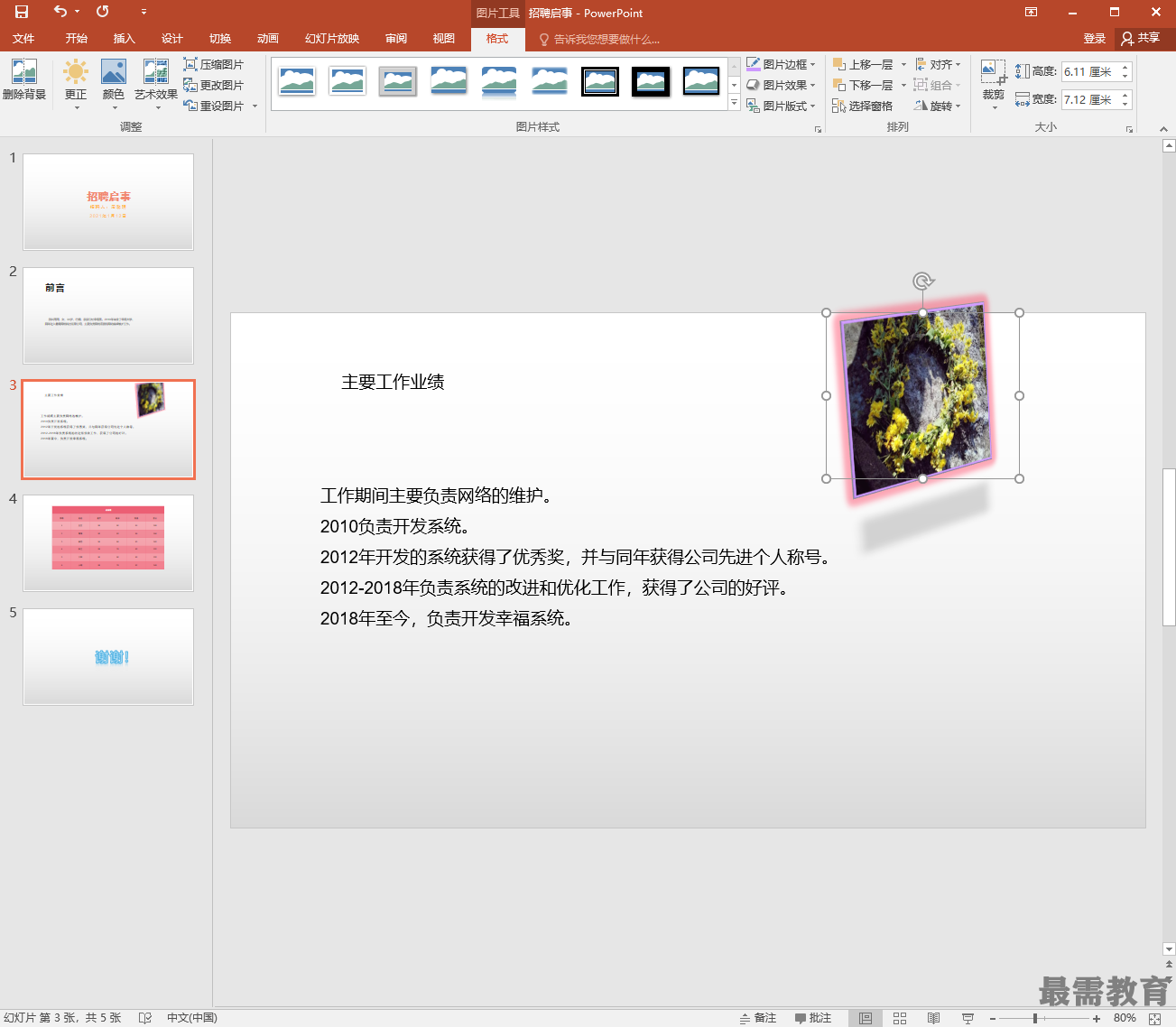Click the Width (宽度) input field

[1090, 99]
